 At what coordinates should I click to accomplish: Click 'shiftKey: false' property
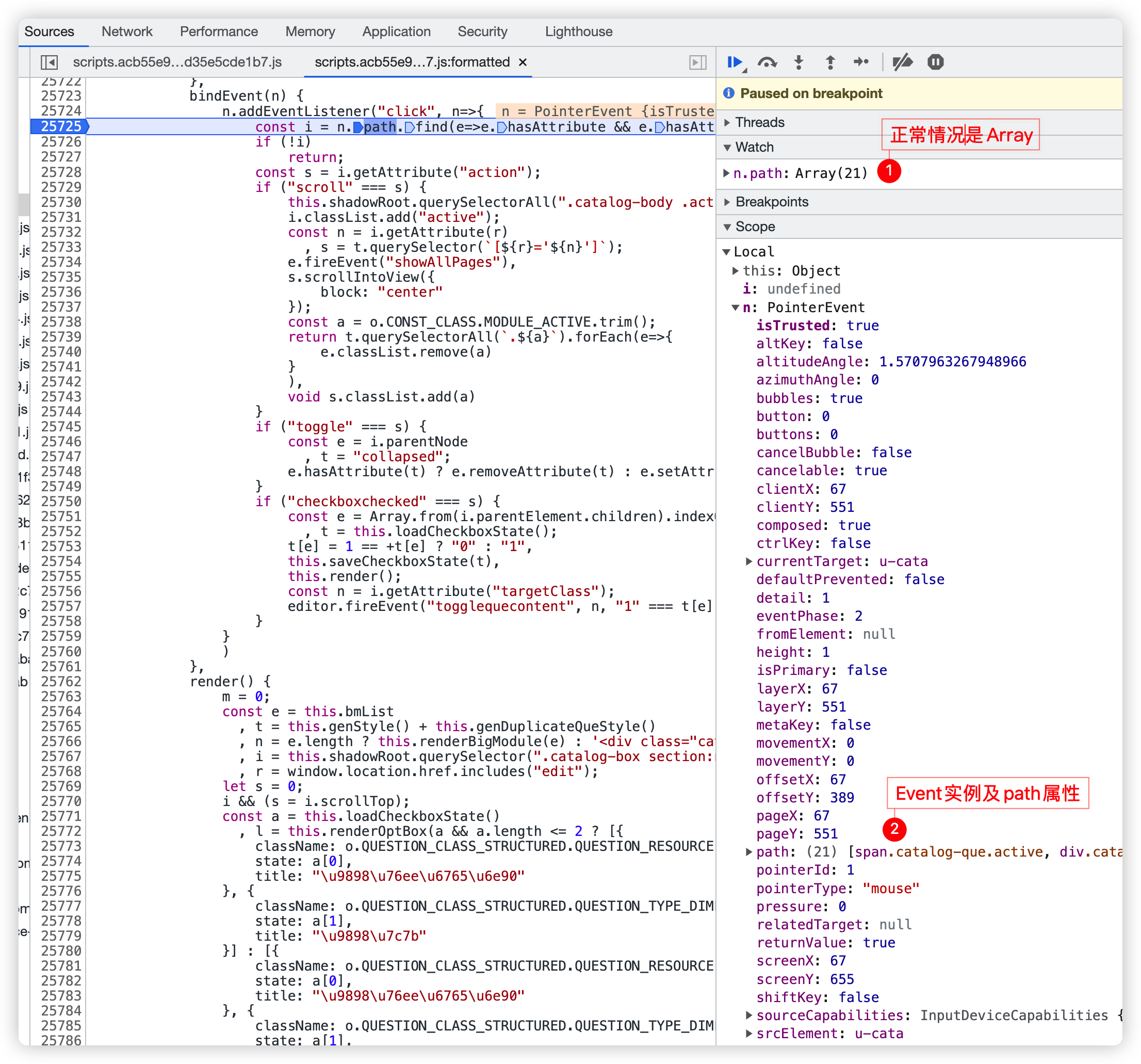tap(817, 997)
